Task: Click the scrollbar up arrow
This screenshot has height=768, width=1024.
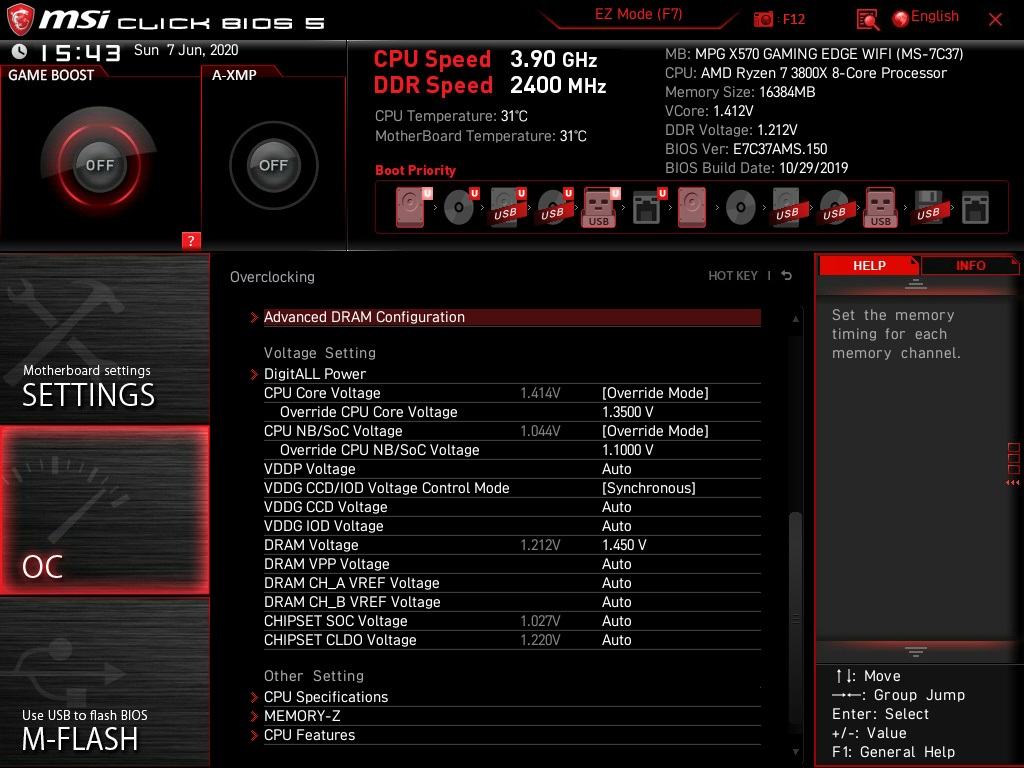Action: [795, 319]
